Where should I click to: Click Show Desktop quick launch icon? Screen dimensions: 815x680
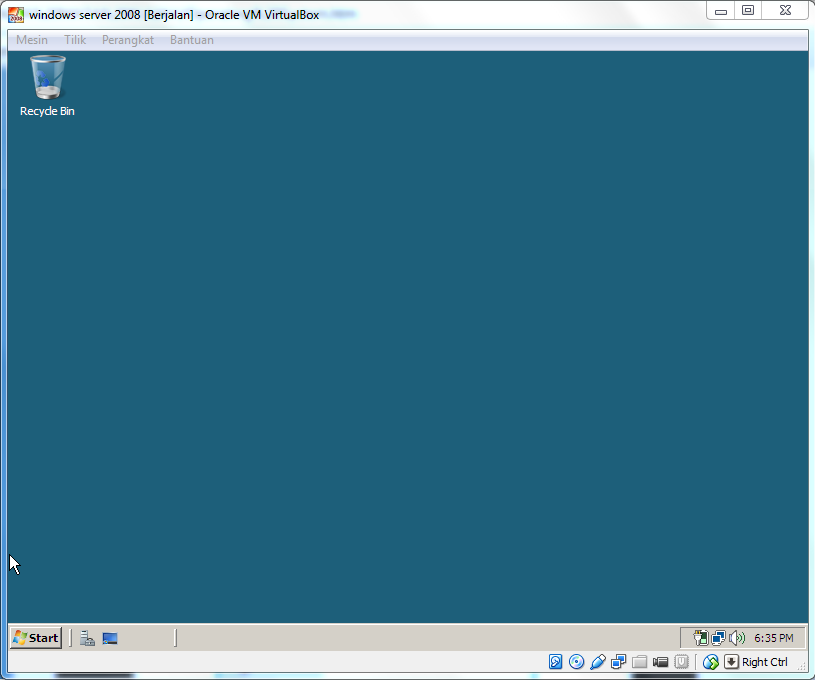click(x=110, y=638)
